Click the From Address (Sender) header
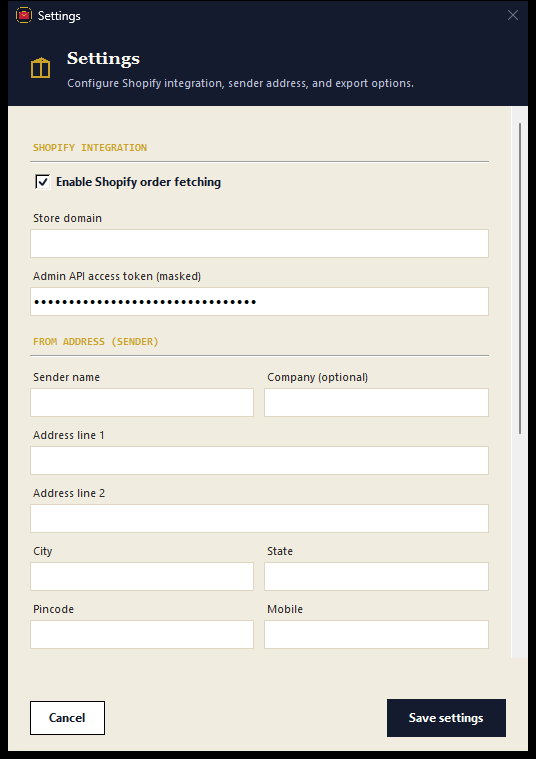This screenshot has width=536, height=759. [x=96, y=342]
